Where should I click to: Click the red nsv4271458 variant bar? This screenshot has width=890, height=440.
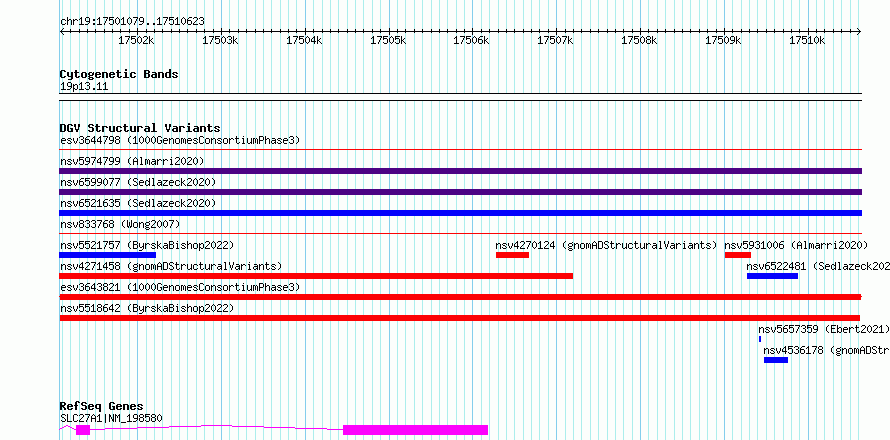[316, 276]
